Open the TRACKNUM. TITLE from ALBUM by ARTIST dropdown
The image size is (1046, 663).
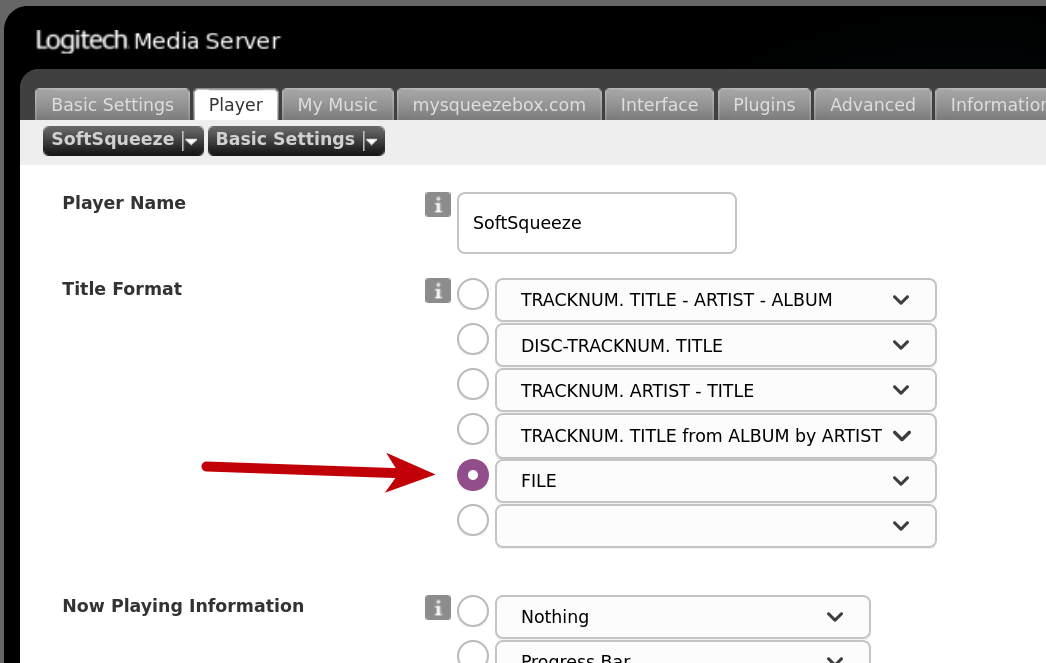pos(715,436)
